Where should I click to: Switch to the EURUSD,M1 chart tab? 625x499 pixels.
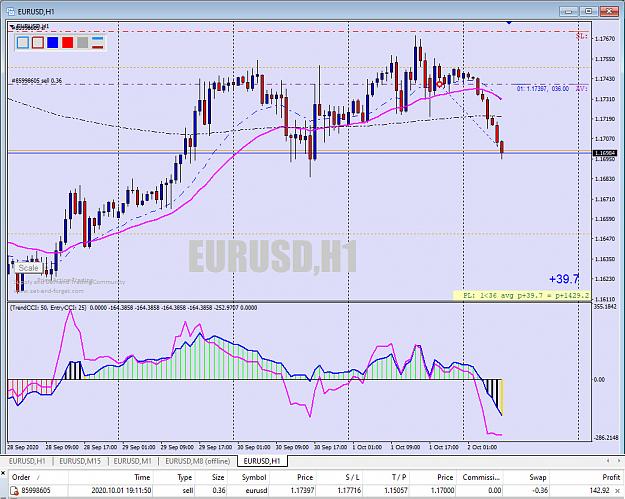(132, 461)
